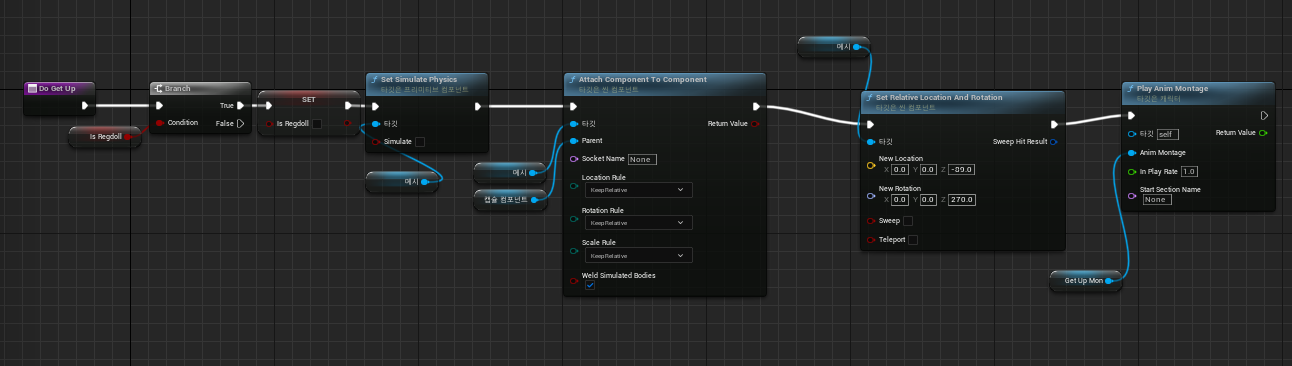Select the Get Up Mon variable node
The height and width of the screenshot is (366, 1292).
(x=1086, y=281)
